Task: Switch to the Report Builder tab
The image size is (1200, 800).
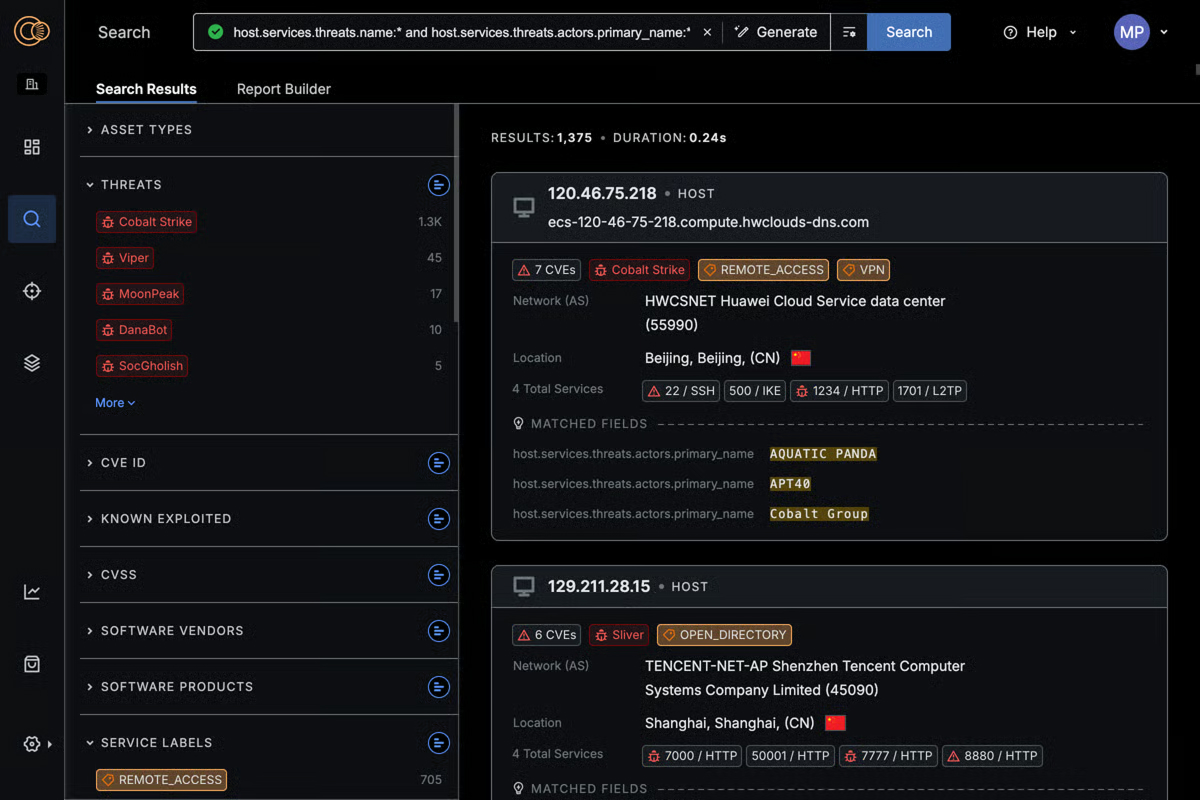Action: point(283,89)
